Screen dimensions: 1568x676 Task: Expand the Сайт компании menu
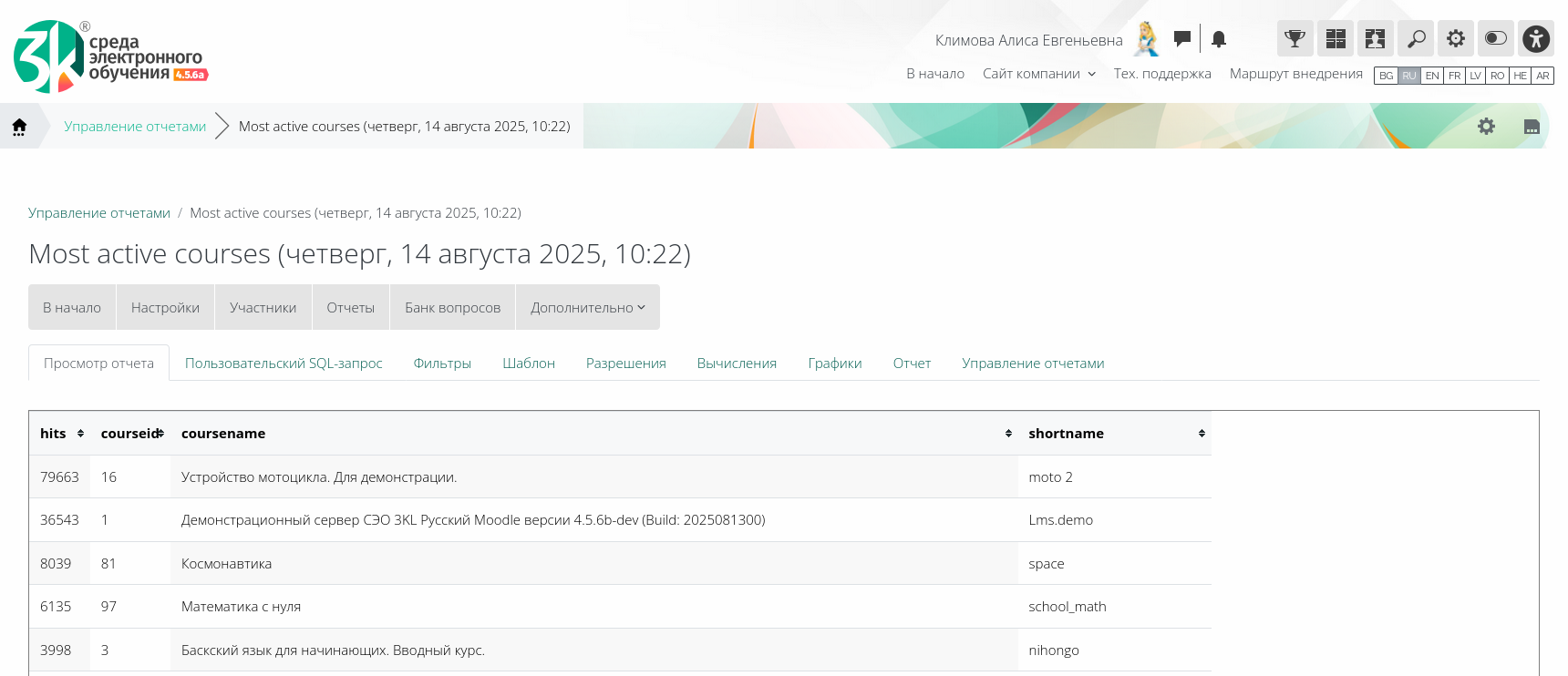tap(1038, 74)
